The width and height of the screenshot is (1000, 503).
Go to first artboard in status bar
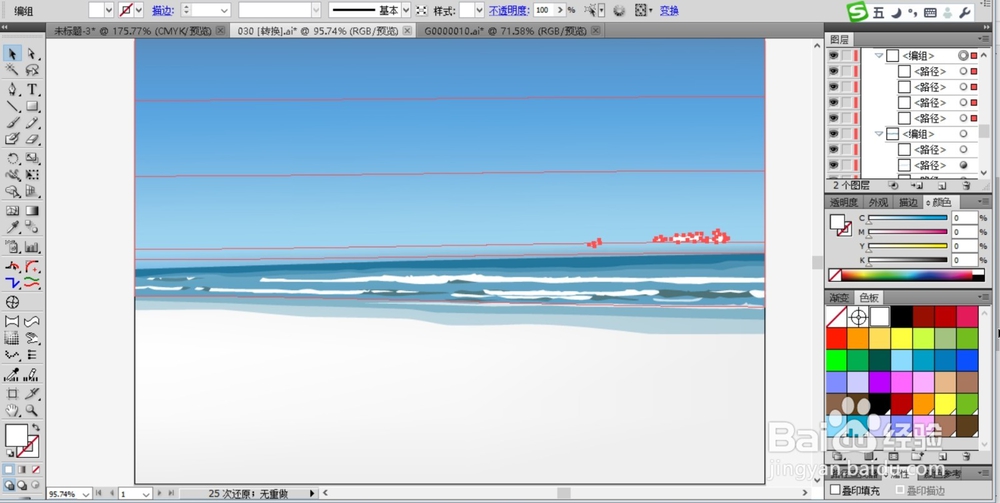[x=98, y=493]
